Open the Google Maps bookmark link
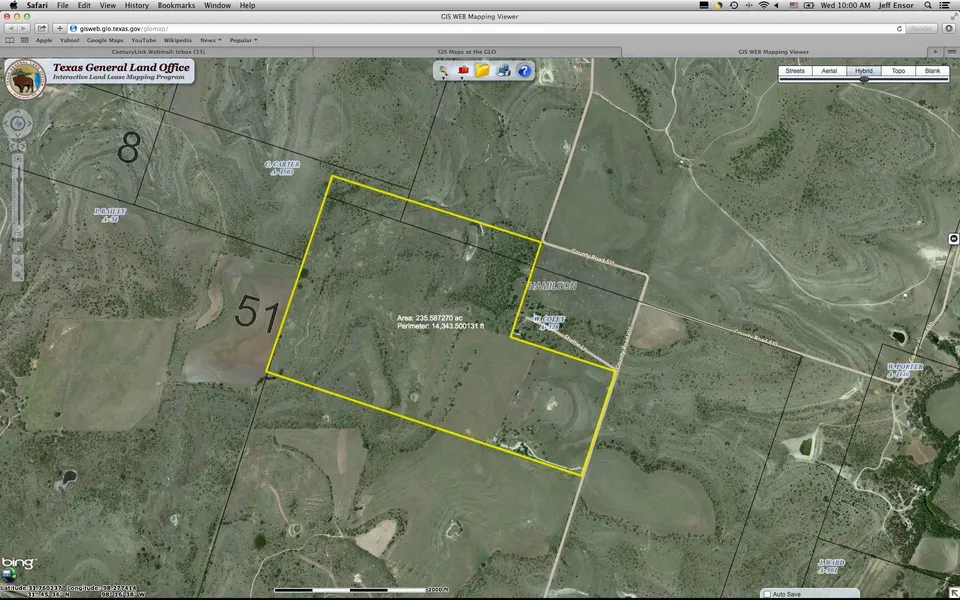 coord(105,40)
